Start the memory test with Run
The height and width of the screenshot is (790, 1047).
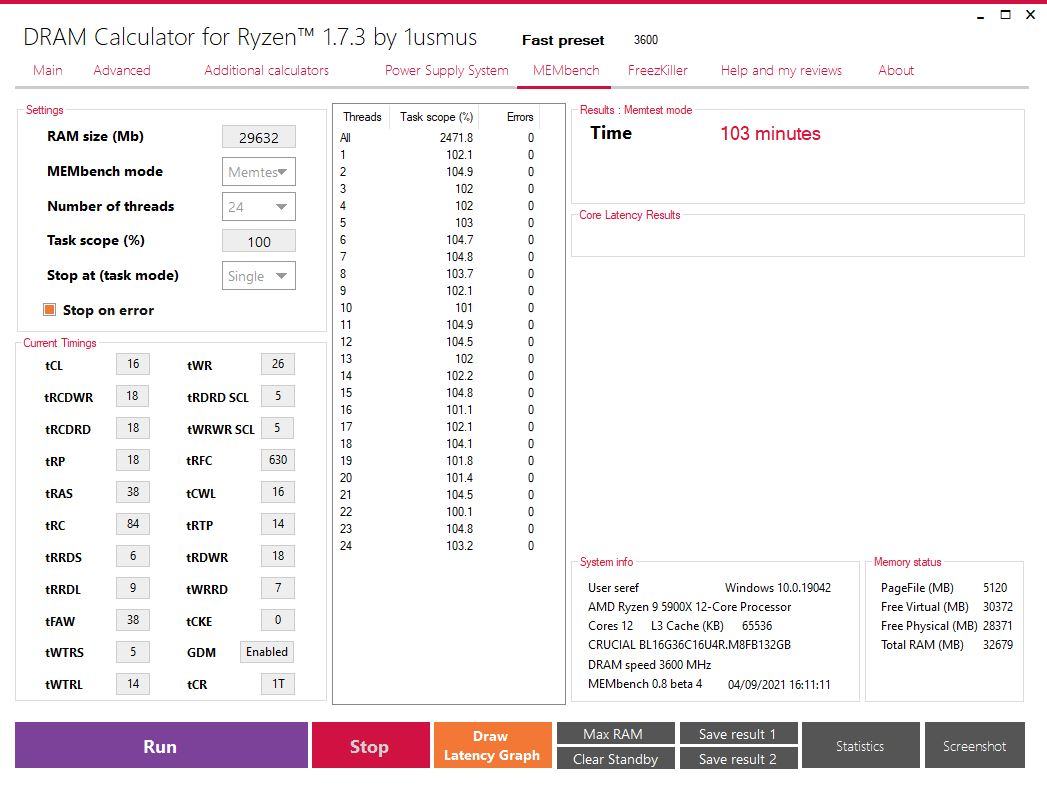pos(161,745)
